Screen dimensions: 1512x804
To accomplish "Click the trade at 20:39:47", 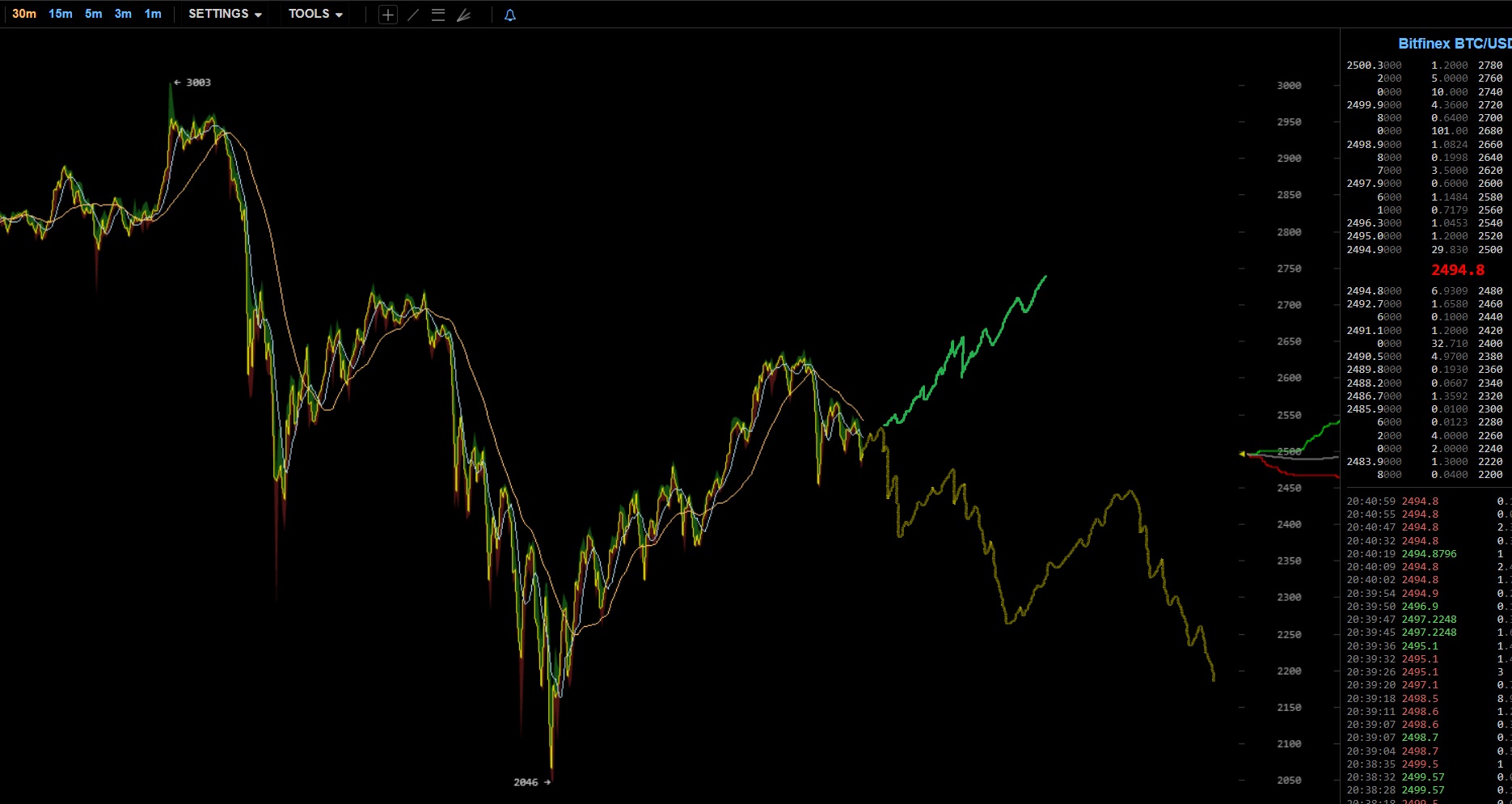I will (1429, 620).
